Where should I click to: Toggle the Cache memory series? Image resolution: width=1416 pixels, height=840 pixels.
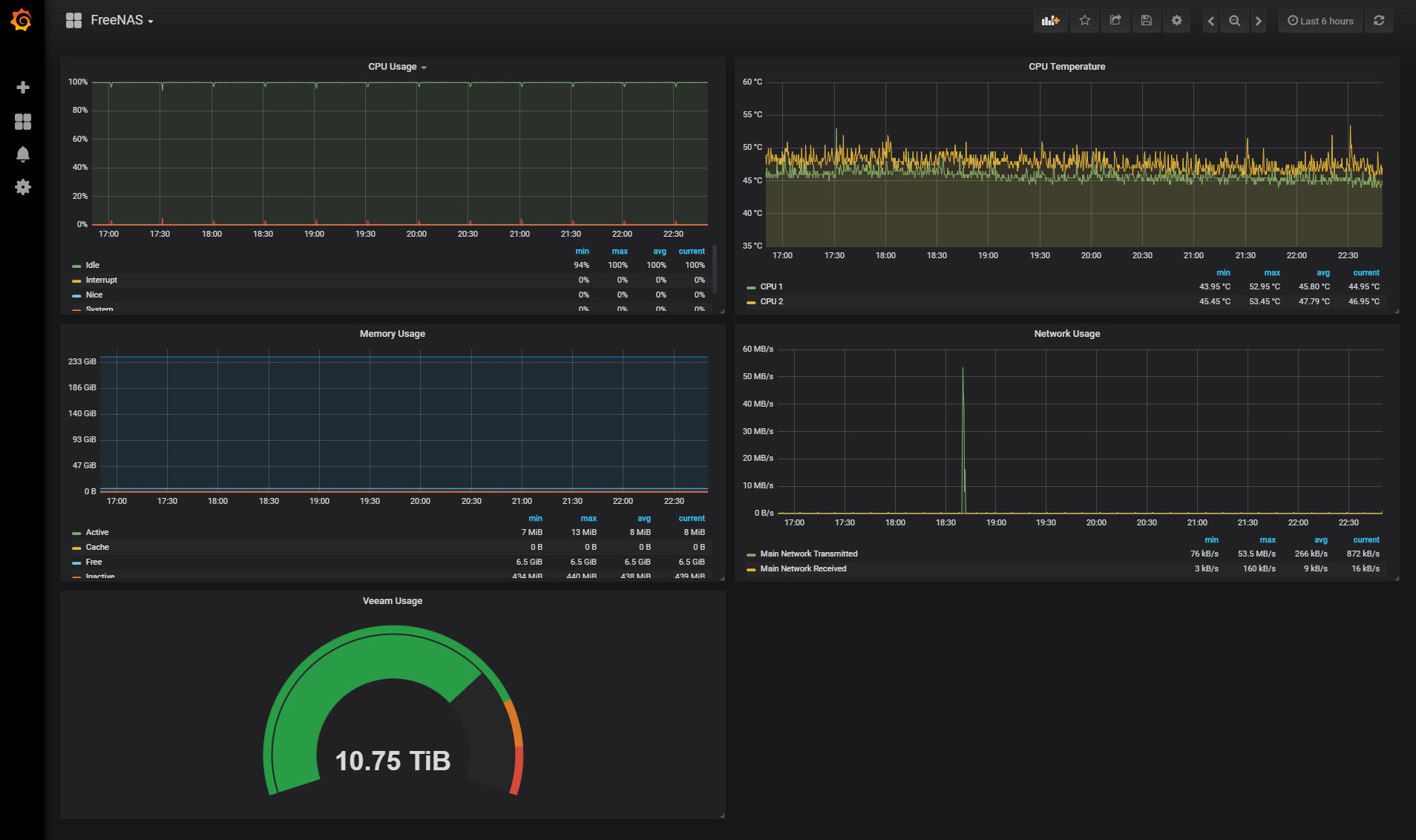(x=97, y=547)
